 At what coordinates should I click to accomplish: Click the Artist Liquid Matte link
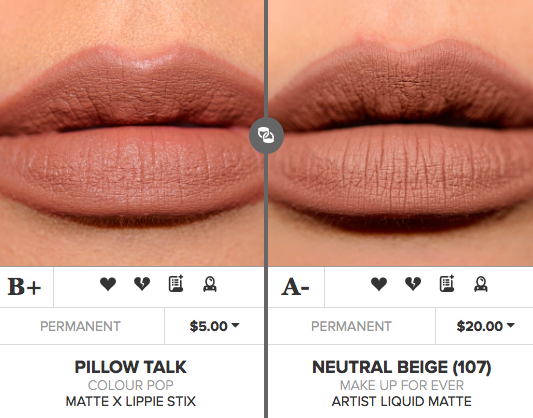pos(401,401)
